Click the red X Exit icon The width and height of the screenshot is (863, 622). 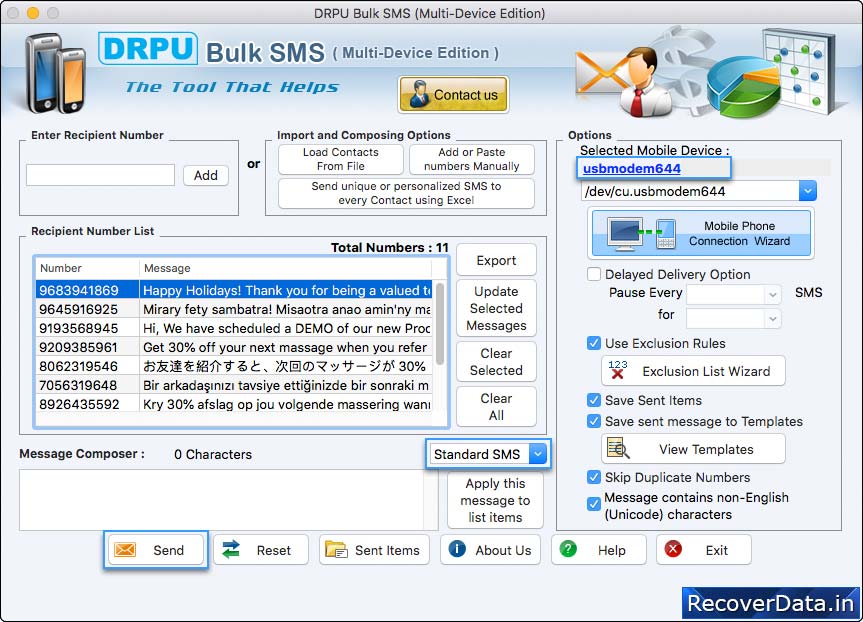pos(673,549)
